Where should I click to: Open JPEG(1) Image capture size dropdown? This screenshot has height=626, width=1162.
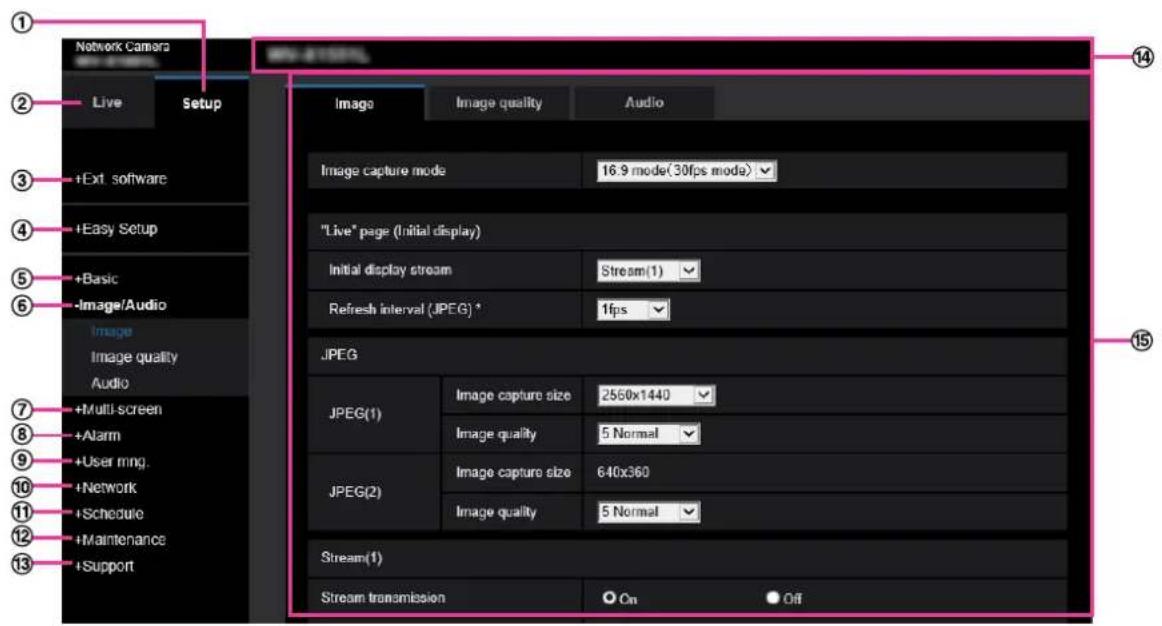pyautogui.click(x=656, y=395)
